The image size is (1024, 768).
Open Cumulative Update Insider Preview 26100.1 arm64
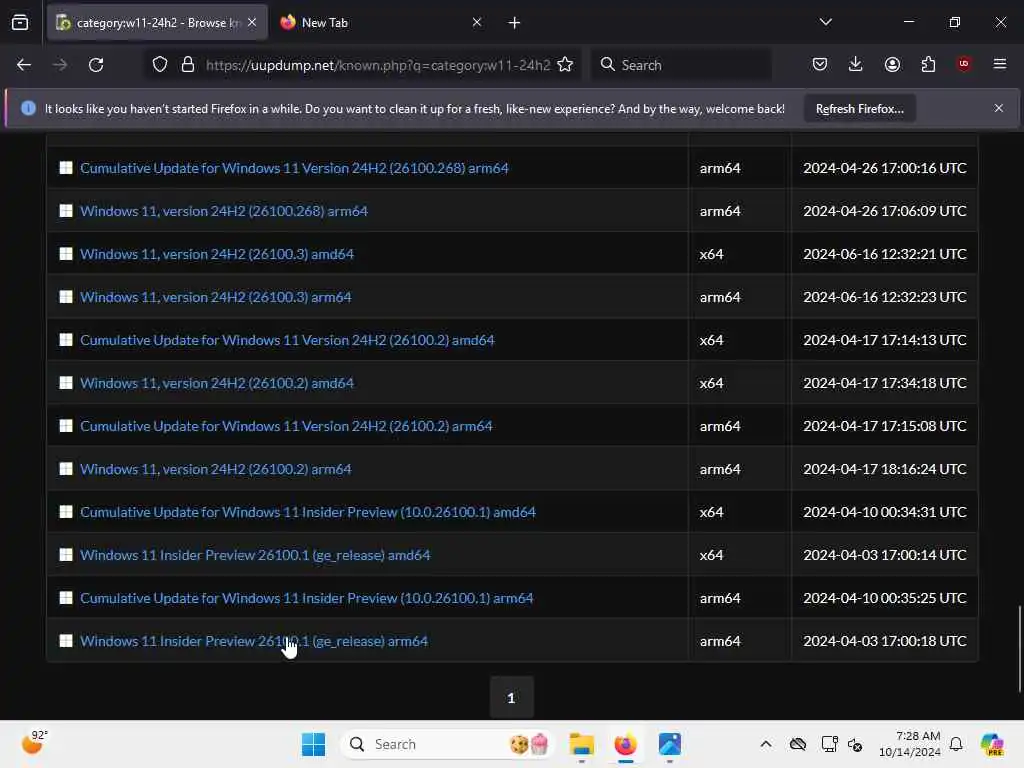pos(306,598)
